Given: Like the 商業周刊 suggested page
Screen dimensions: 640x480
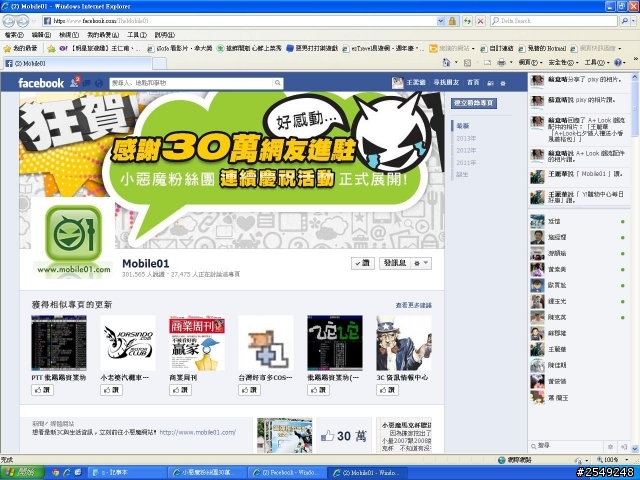Looking at the screenshot, I should [180, 390].
